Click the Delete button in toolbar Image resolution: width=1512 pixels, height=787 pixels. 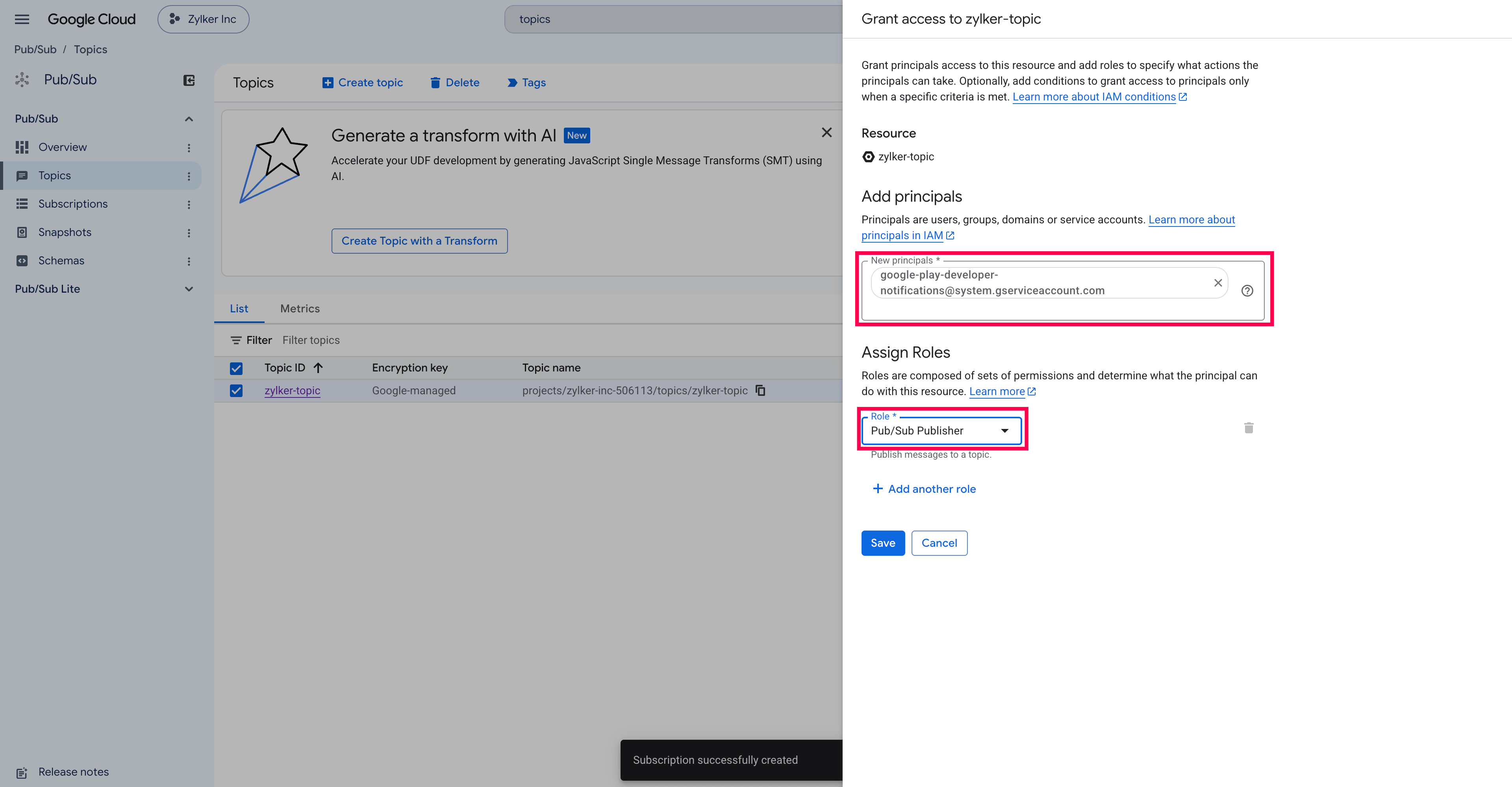[454, 83]
